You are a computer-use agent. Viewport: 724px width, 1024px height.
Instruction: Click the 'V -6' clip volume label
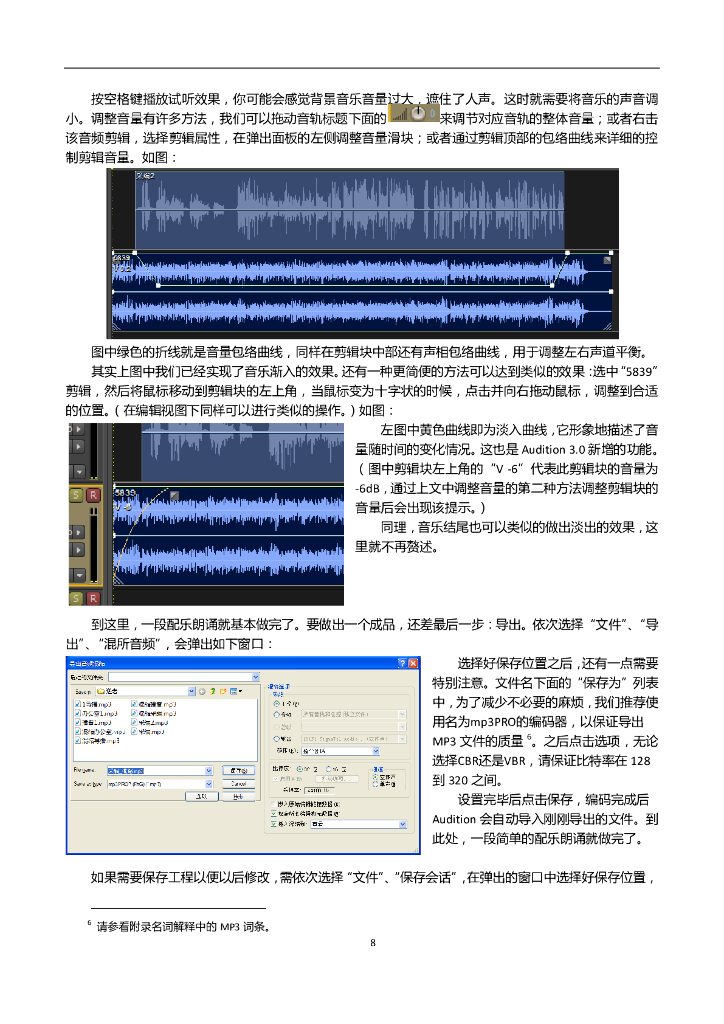click(123, 507)
